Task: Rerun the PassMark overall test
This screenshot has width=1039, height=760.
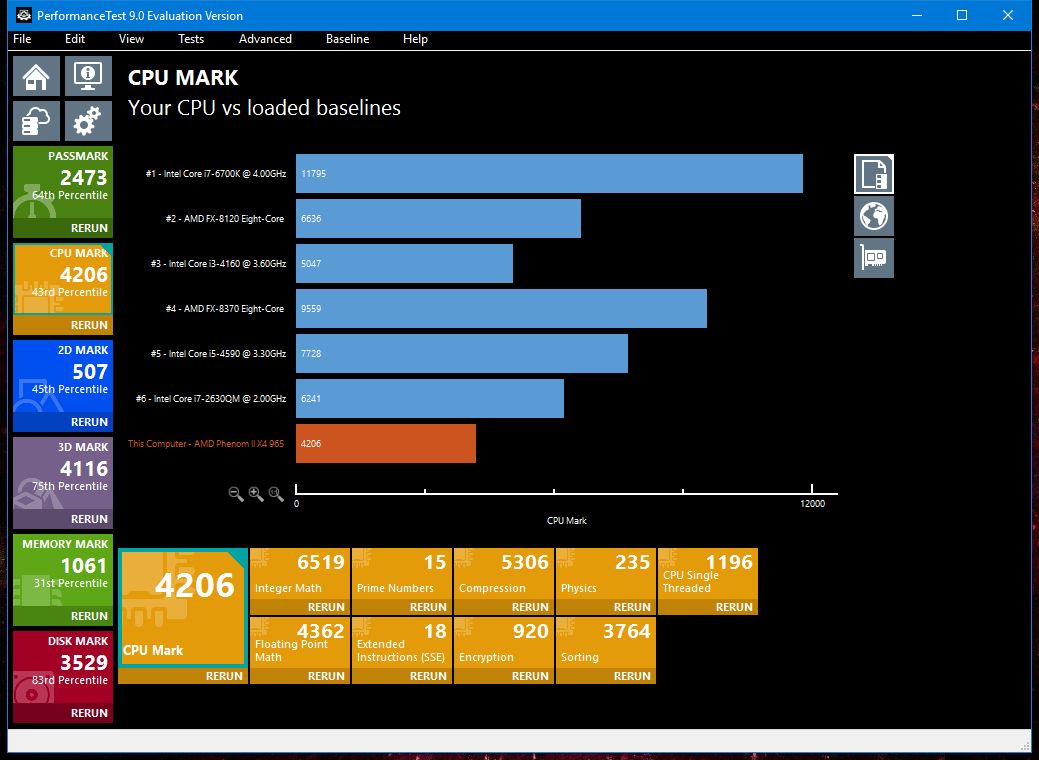Action: tap(63, 228)
